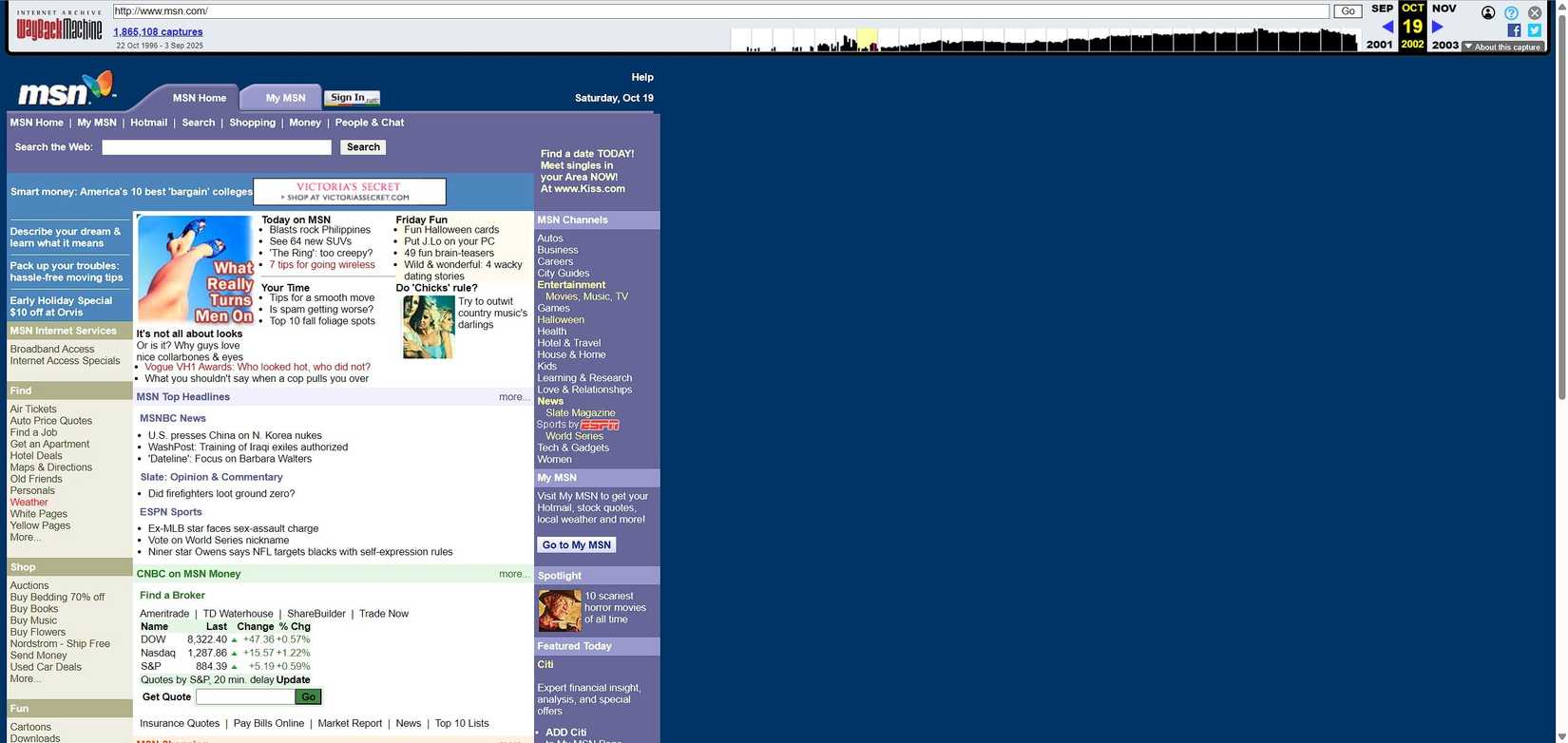Viewport: 1568px width, 743px height.
Task: Click the MSN butterfly logo
Action: pyautogui.click(x=67, y=89)
